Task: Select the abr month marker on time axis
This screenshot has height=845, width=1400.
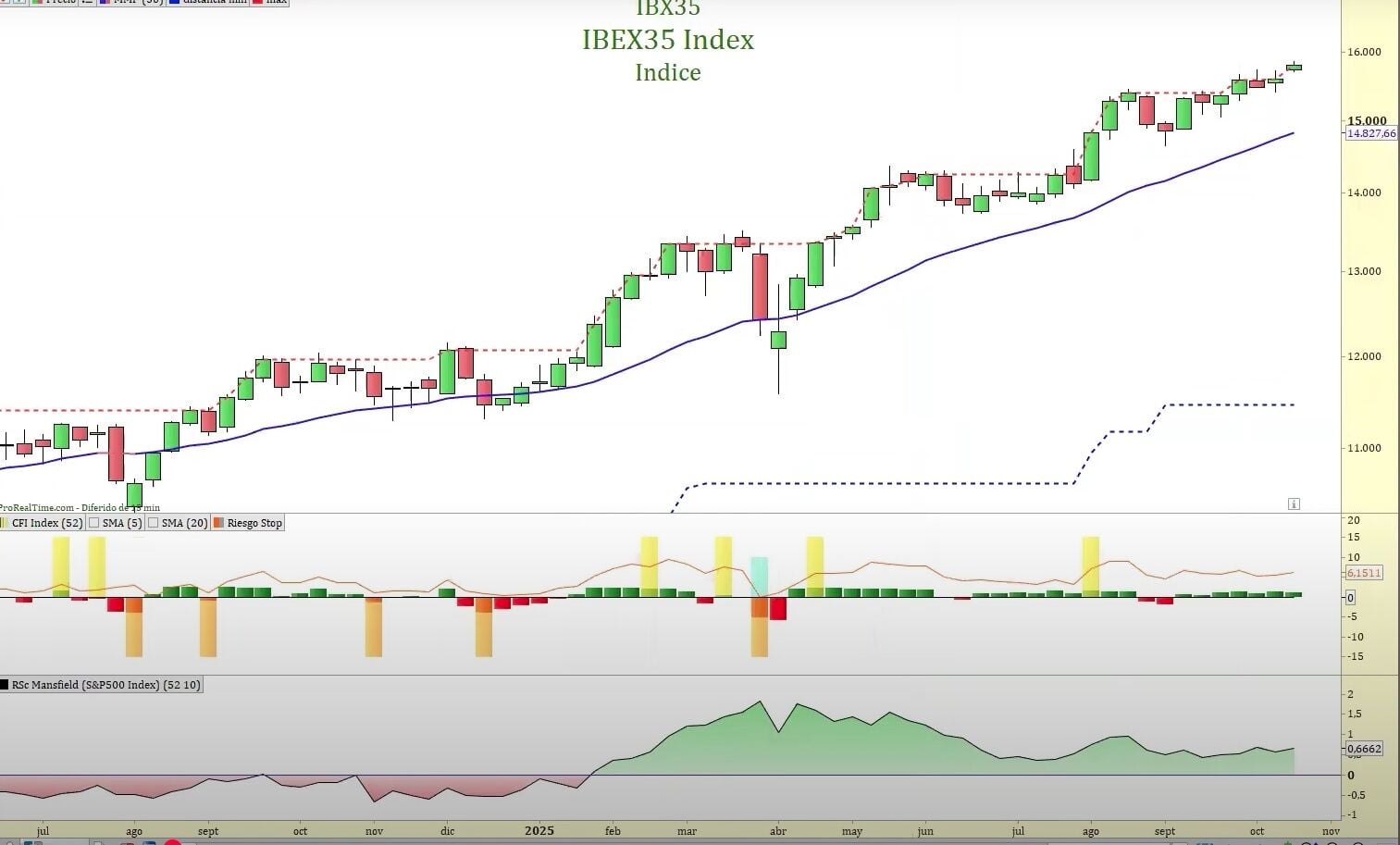Action: pos(778,831)
